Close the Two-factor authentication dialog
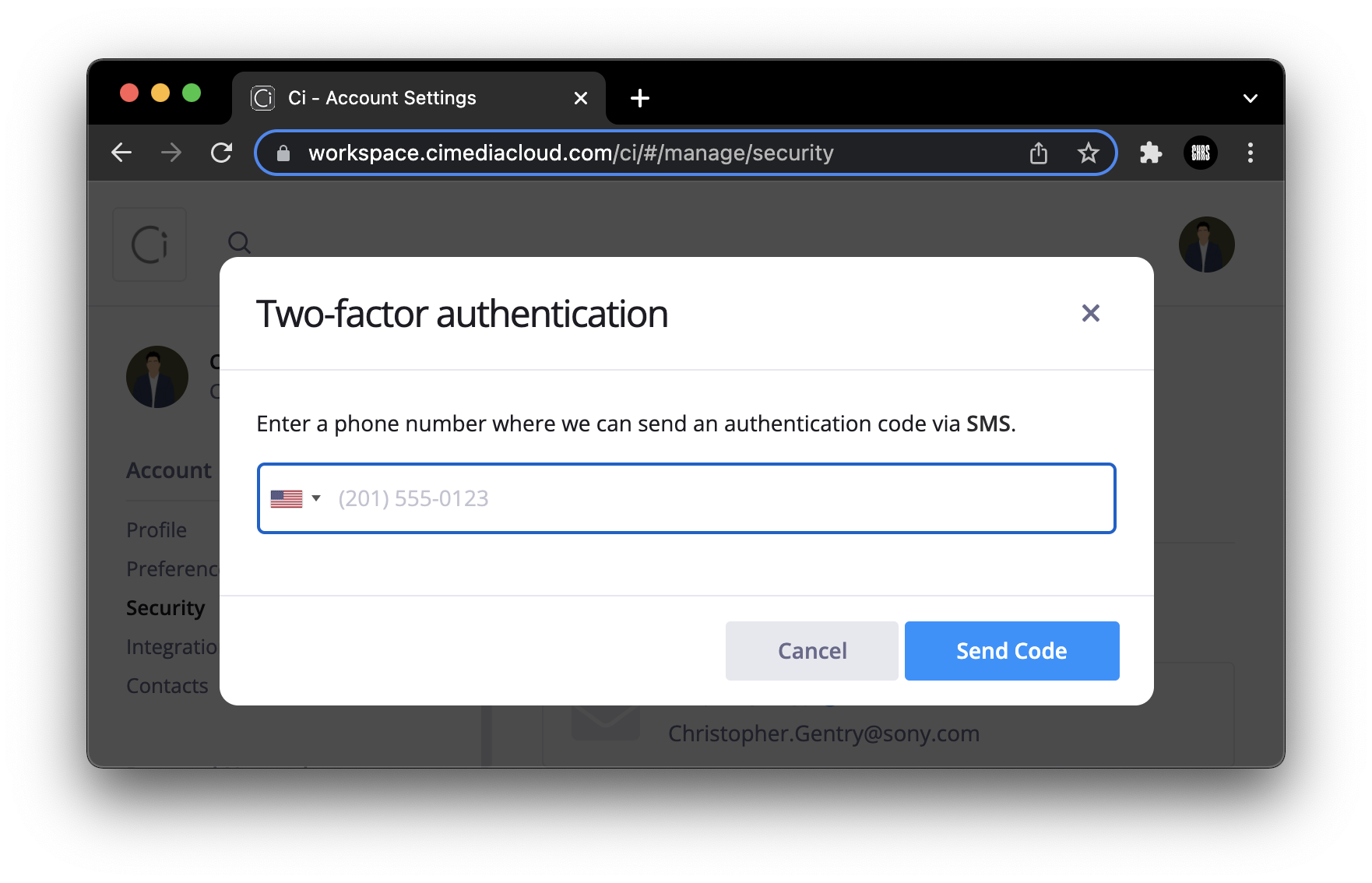 tap(1090, 313)
